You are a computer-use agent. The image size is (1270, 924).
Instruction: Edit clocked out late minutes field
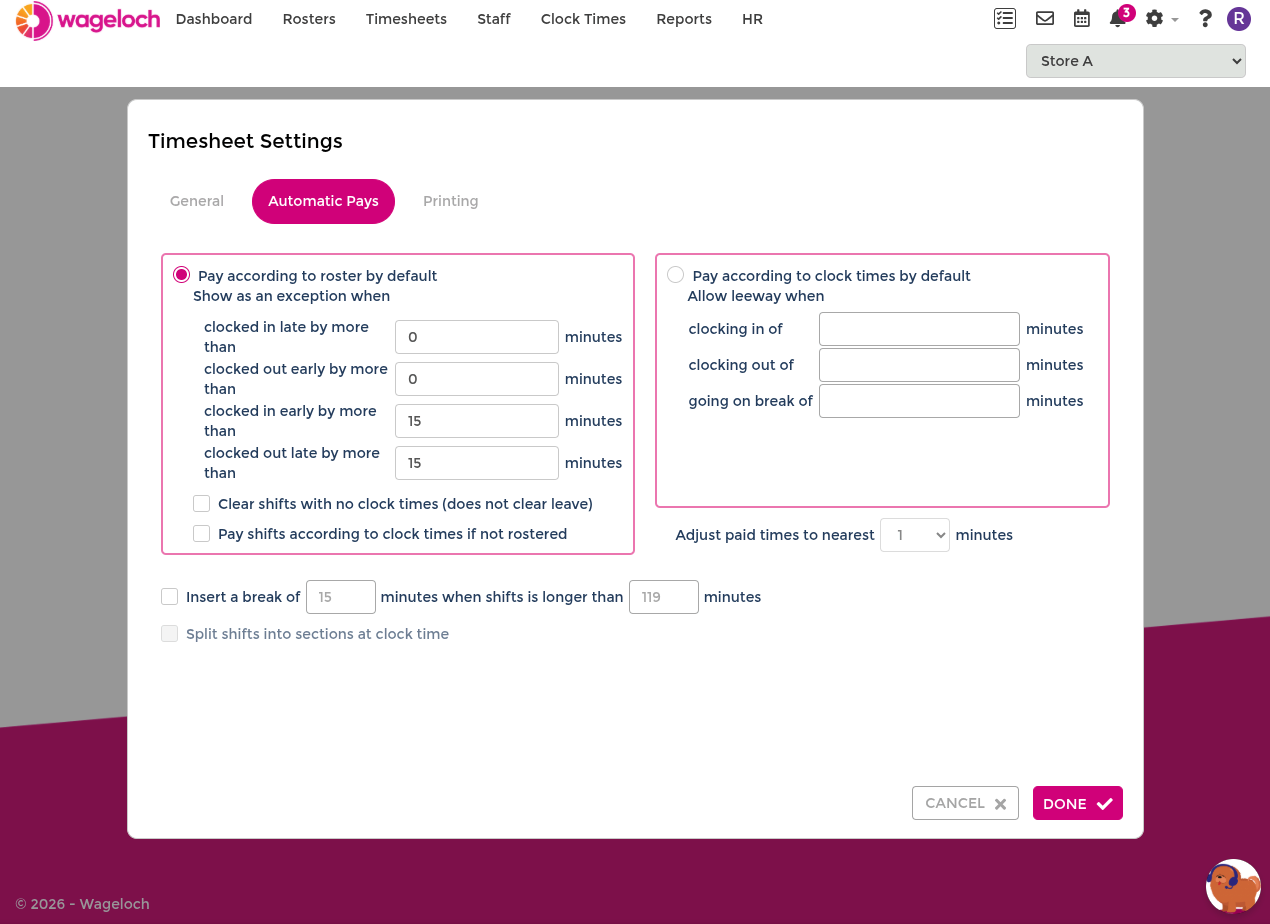point(477,463)
